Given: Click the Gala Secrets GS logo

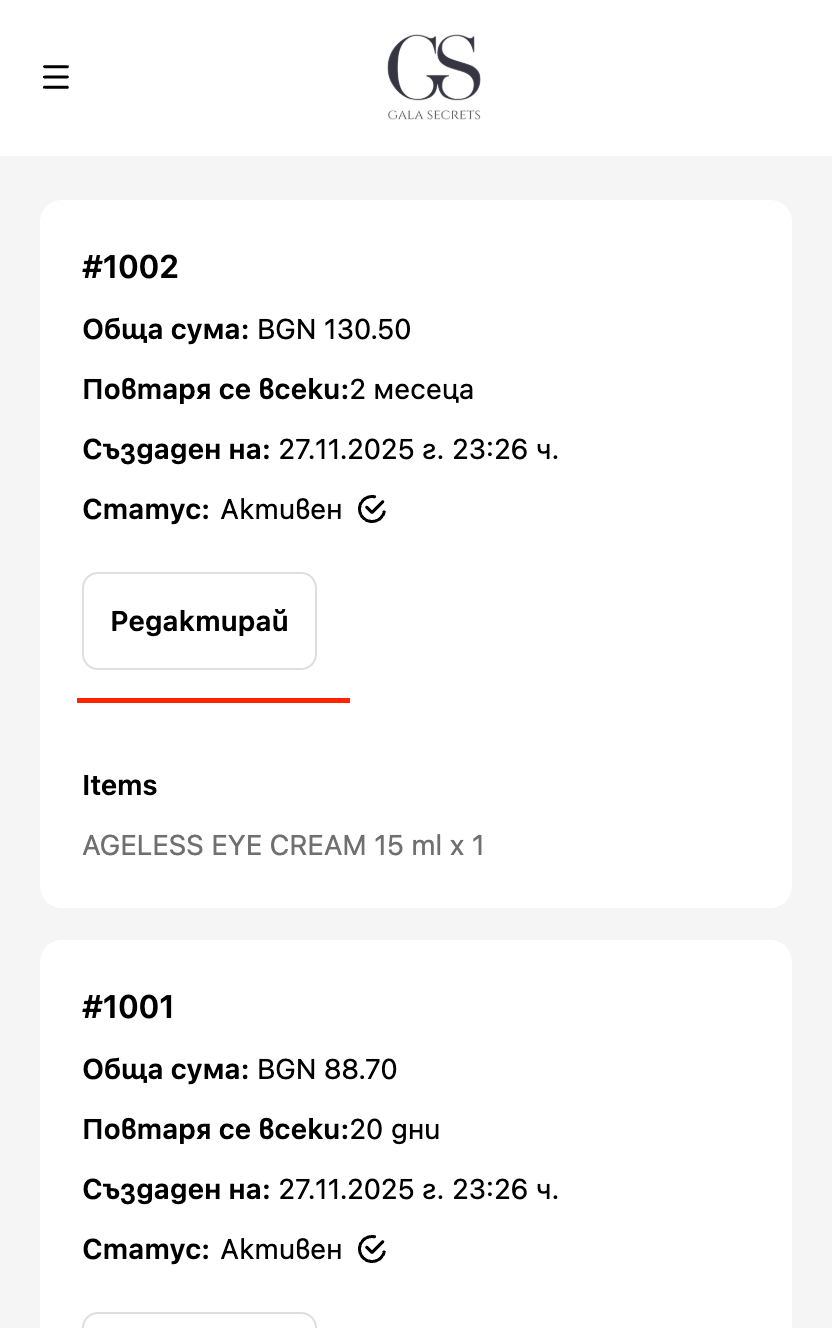Looking at the screenshot, I should (434, 68).
